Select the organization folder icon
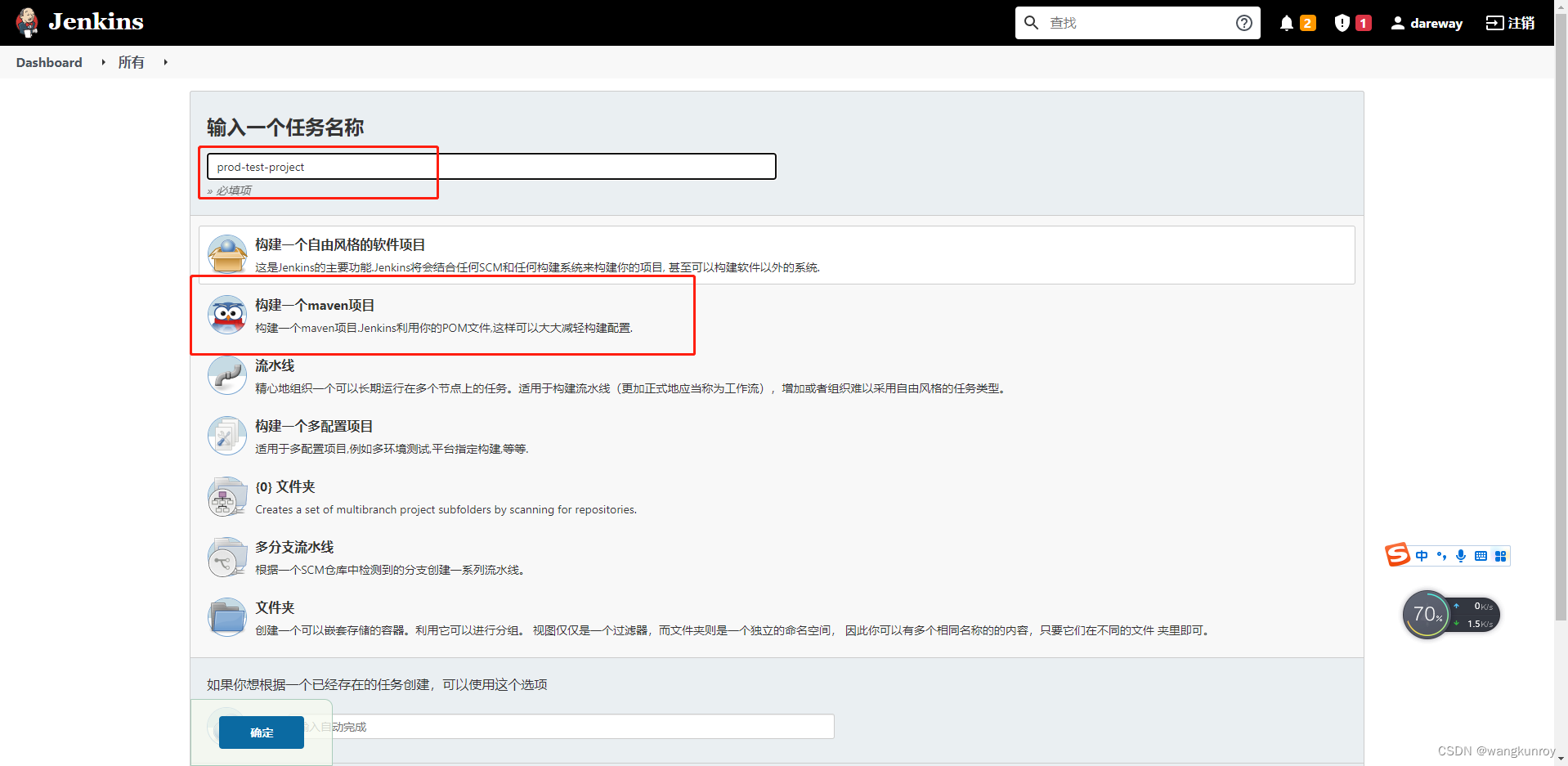 (x=227, y=496)
